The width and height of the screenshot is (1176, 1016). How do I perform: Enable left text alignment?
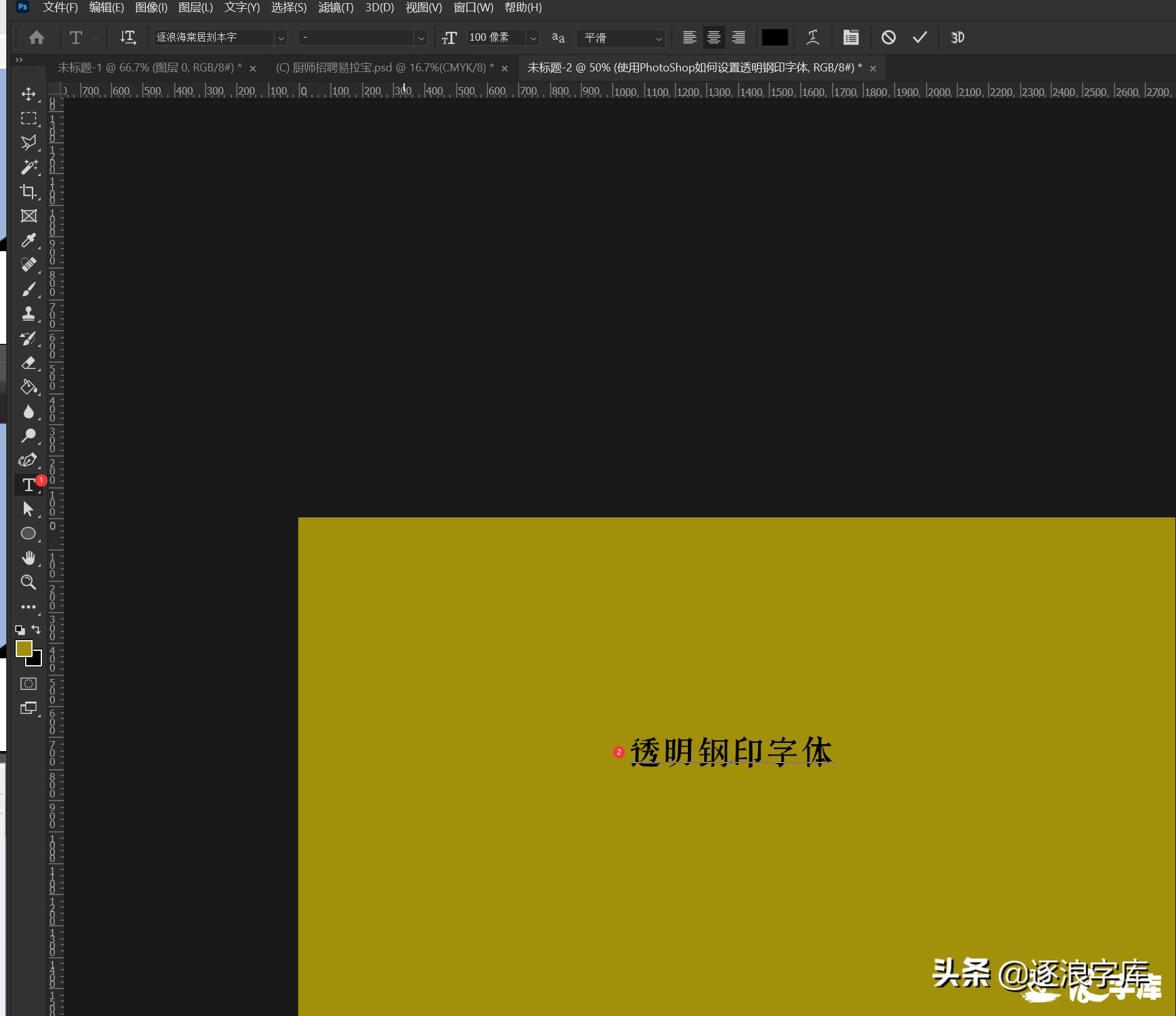(x=689, y=38)
